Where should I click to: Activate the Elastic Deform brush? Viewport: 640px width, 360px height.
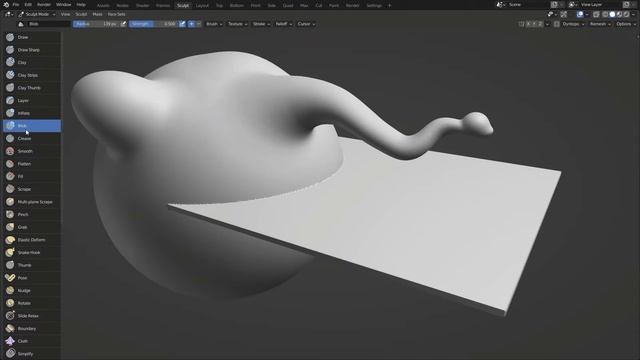point(32,240)
